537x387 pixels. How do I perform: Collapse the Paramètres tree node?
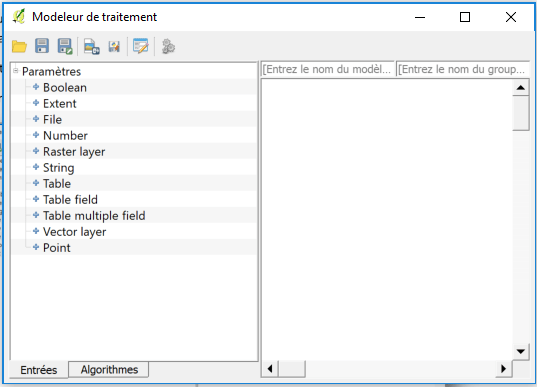click(x=15, y=71)
